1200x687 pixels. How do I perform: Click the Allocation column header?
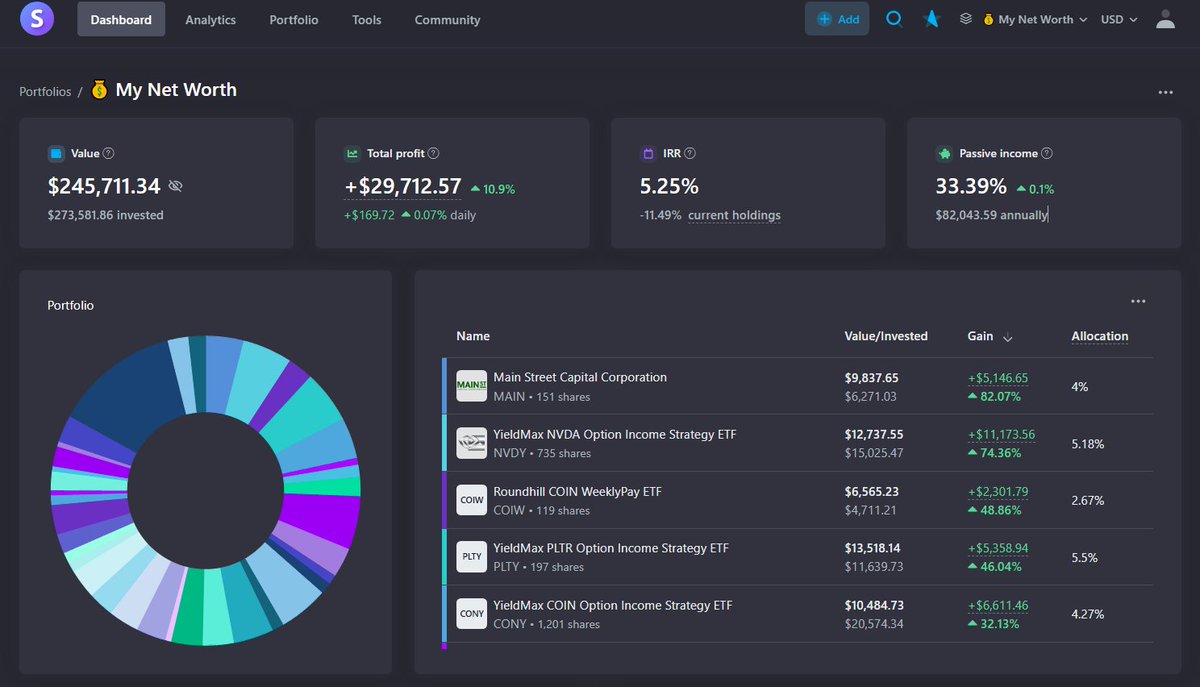pos(1100,336)
